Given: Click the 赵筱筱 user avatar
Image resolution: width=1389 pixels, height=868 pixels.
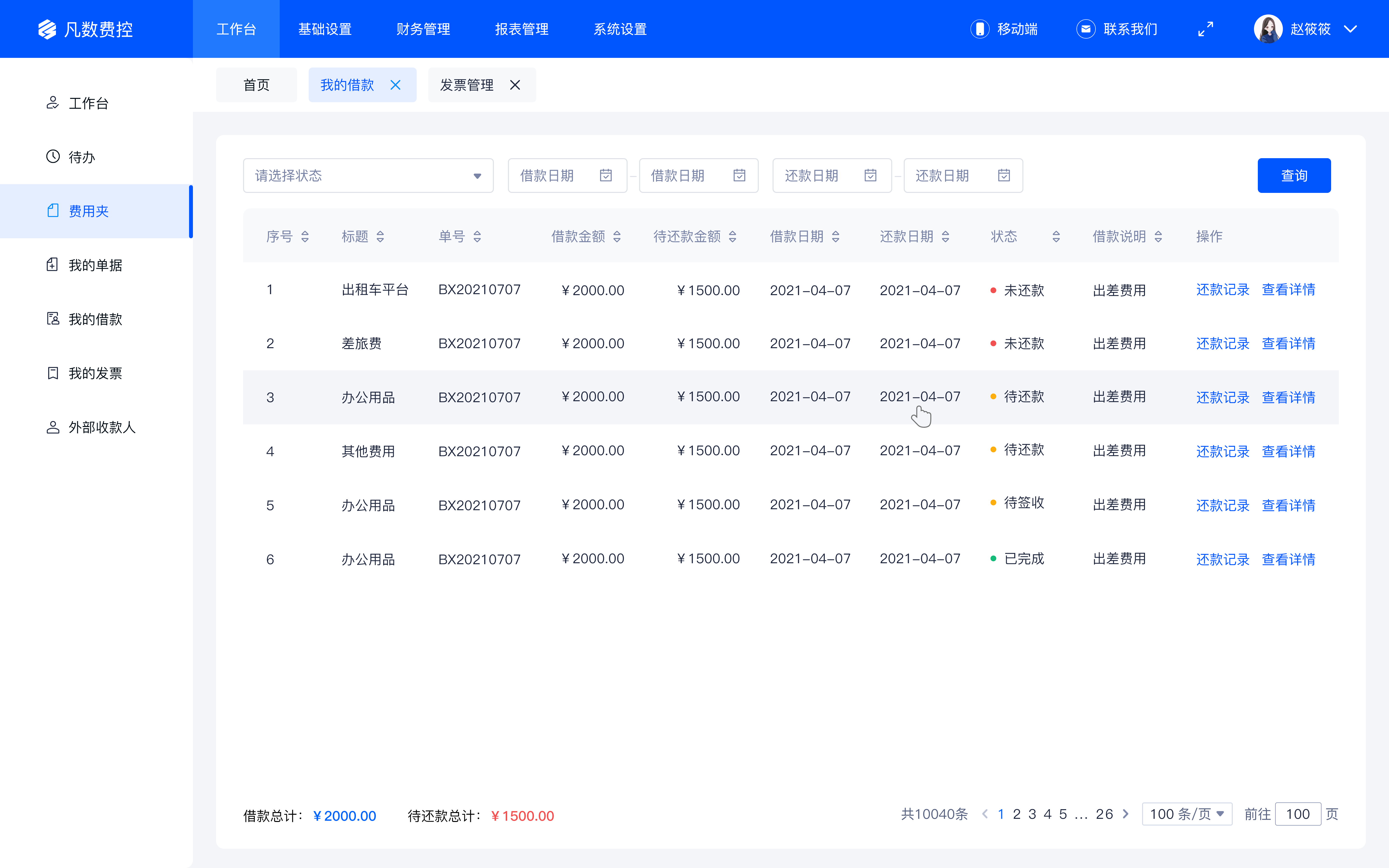Looking at the screenshot, I should coord(1268,29).
